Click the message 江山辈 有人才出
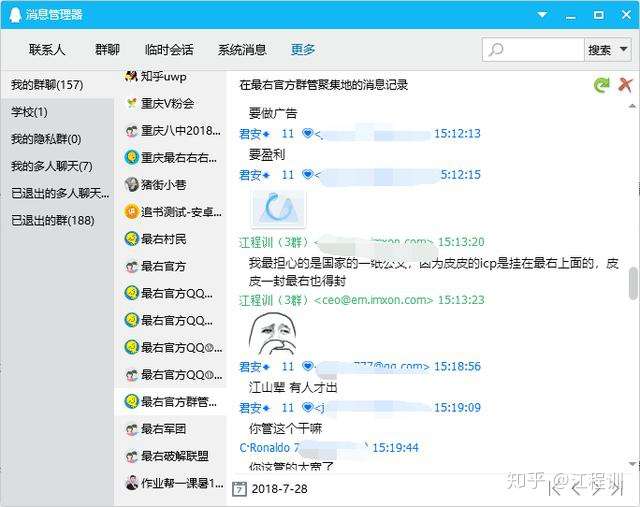The width and height of the screenshot is (640, 507). coord(293,387)
